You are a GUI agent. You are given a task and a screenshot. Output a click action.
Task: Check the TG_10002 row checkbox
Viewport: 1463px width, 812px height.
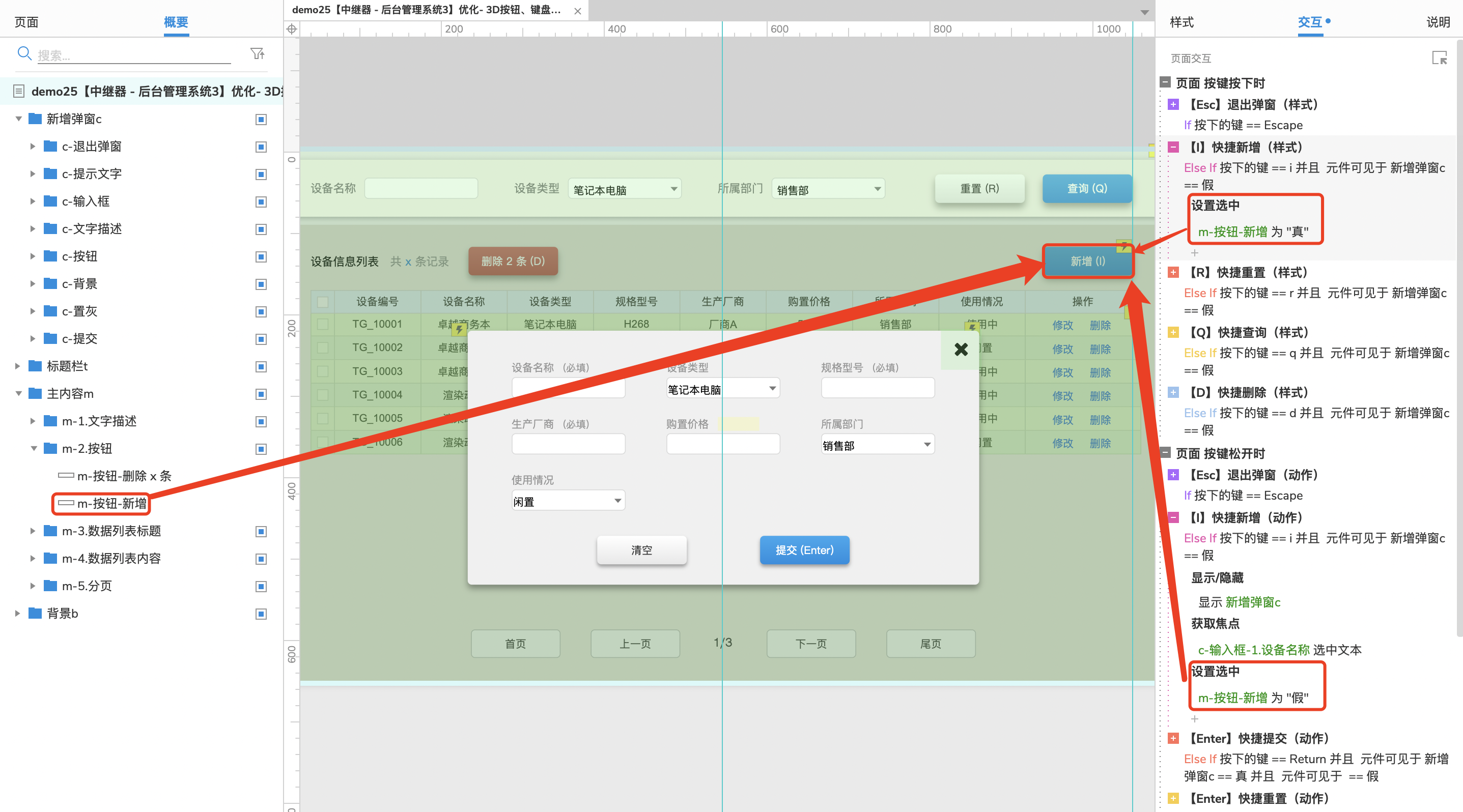[x=323, y=348]
